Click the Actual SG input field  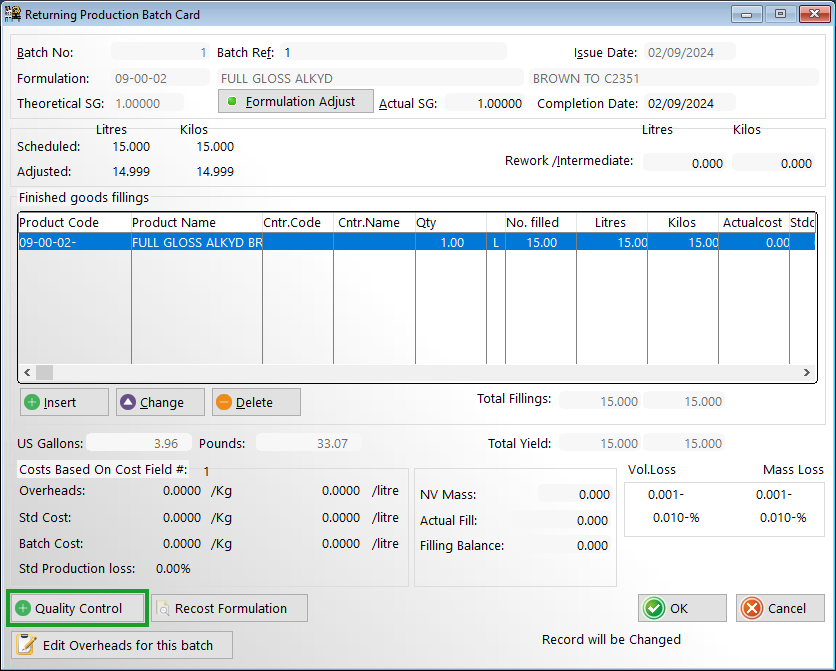[485, 103]
